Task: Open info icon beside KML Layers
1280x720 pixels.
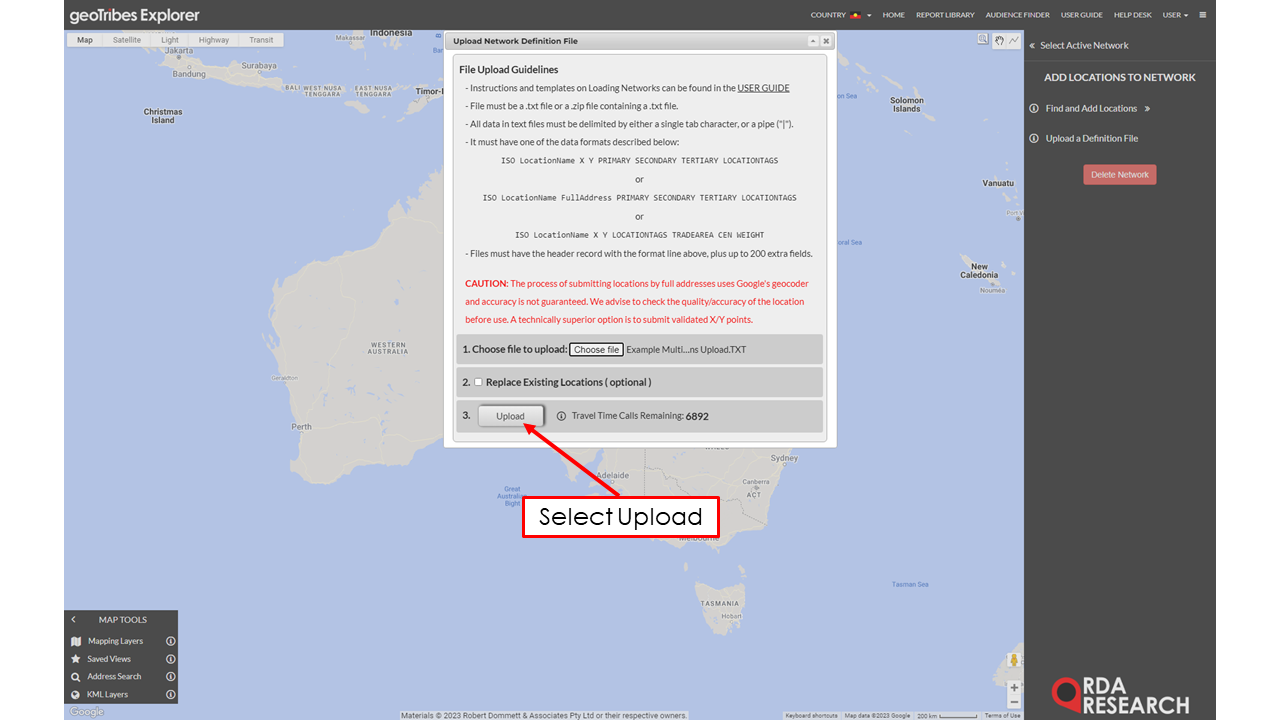Action: click(170, 695)
